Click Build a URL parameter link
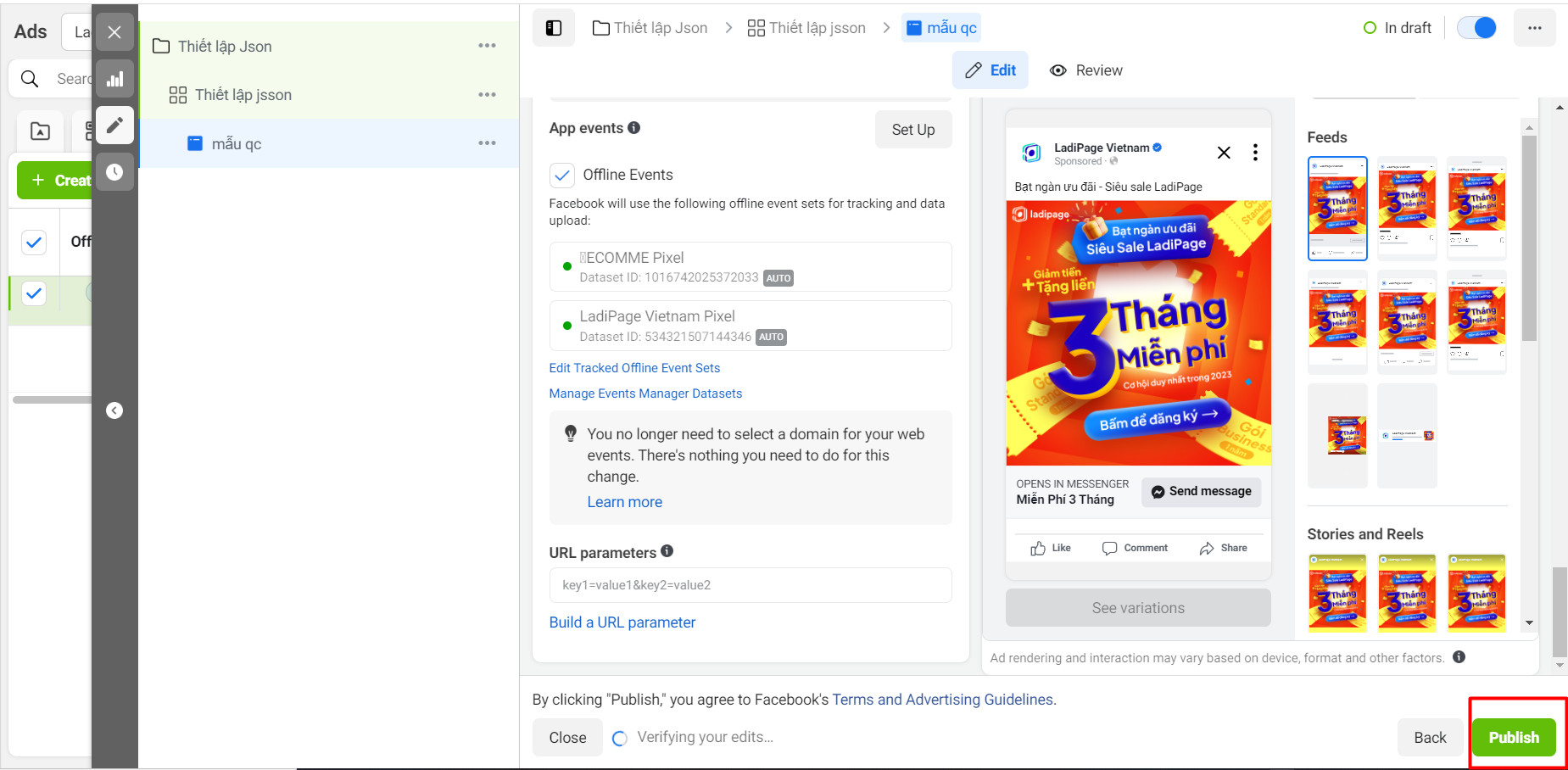Screen dimensions: 1568x770 coord(622,622)
